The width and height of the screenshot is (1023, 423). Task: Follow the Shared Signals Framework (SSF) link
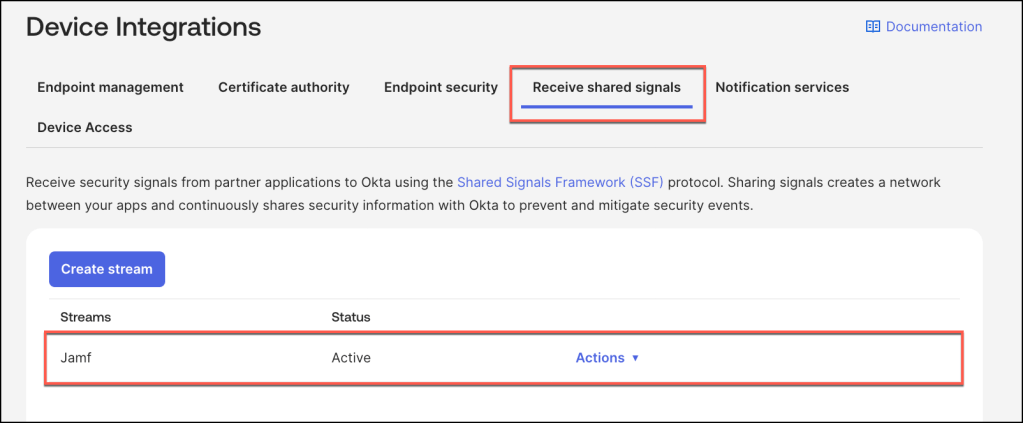coord(560,183)
